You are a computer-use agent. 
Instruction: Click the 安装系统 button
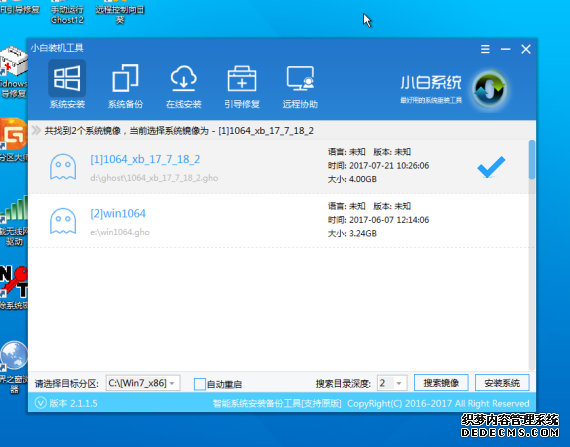click(502, 383)
